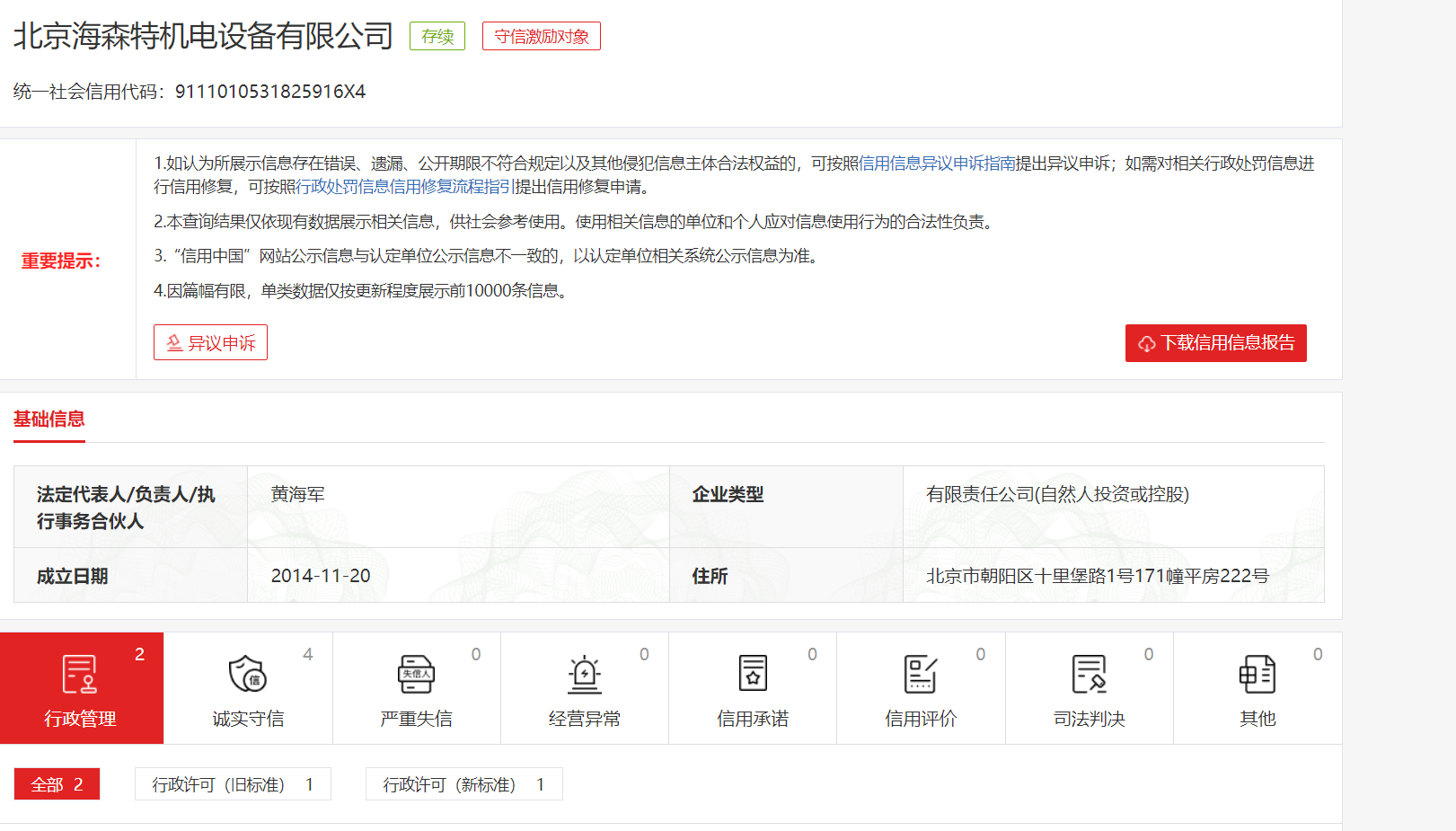The image size is (1456, 831).
Task: Filter by 行政许可（新标准）
Action: pos(463,784)
